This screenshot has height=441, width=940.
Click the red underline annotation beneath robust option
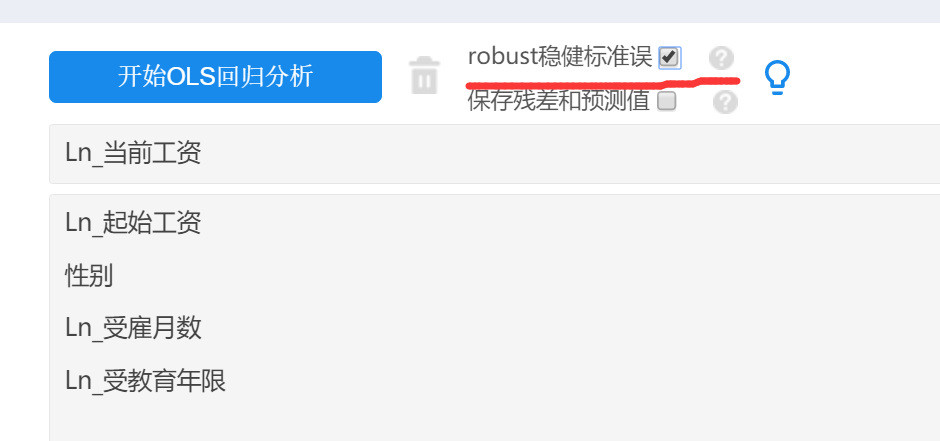click(602, 83)
